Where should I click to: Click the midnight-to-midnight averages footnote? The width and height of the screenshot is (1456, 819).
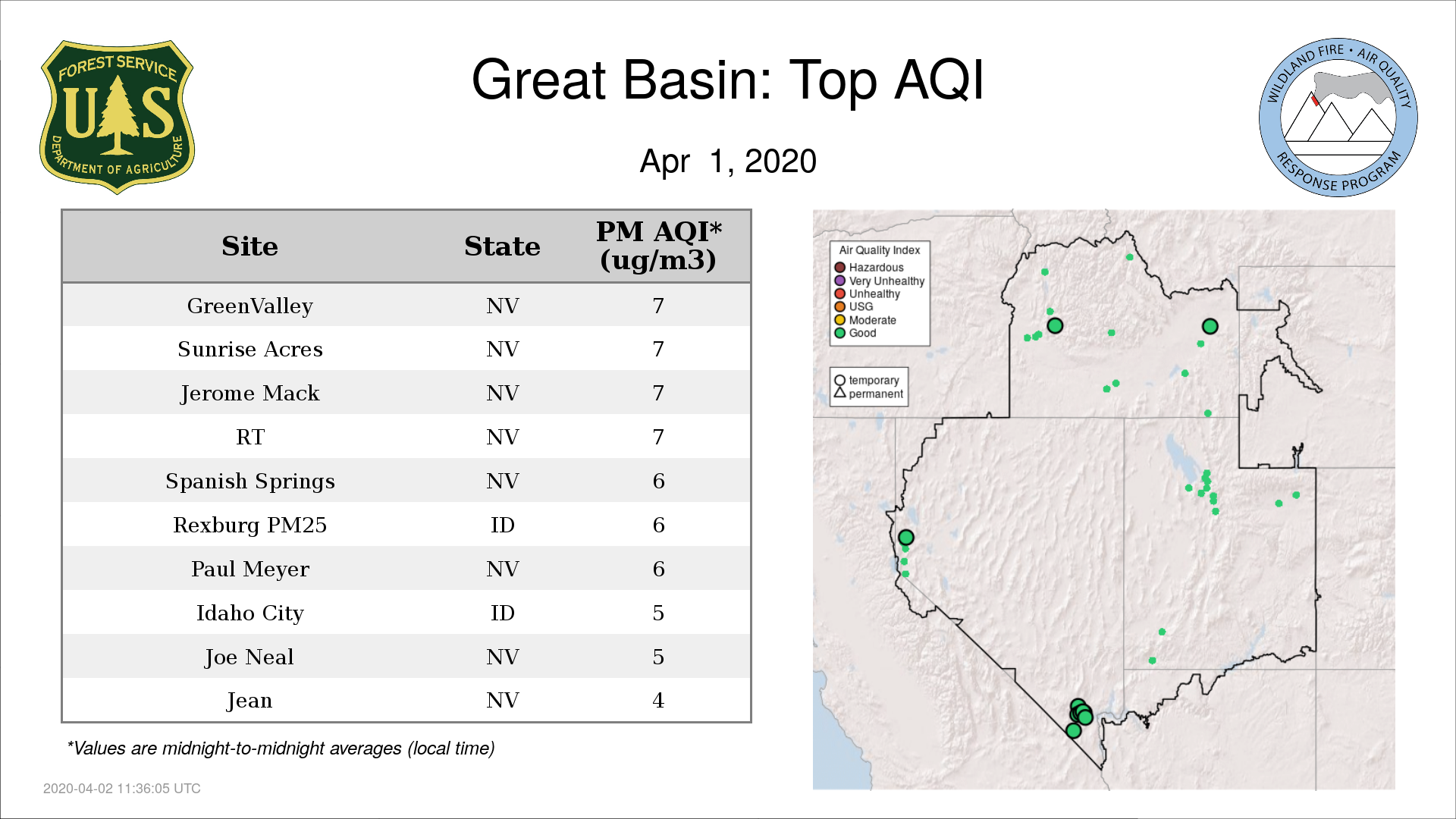pos(281,748)
